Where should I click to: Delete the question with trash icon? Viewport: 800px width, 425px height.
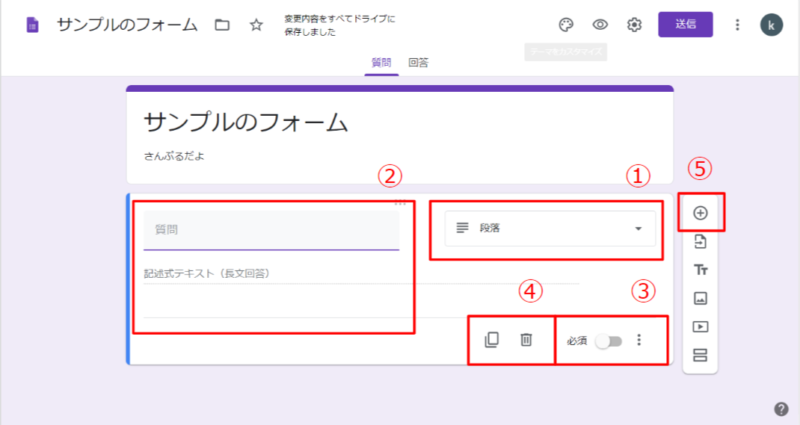point(526,340)
